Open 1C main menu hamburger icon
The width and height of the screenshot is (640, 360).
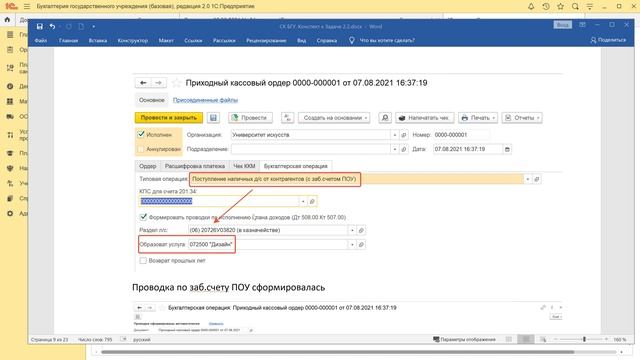(x=27, y=7)
